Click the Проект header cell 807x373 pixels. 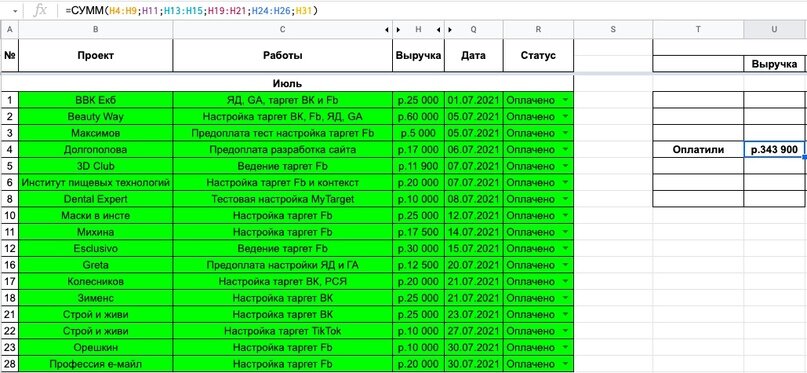point(96,56)
